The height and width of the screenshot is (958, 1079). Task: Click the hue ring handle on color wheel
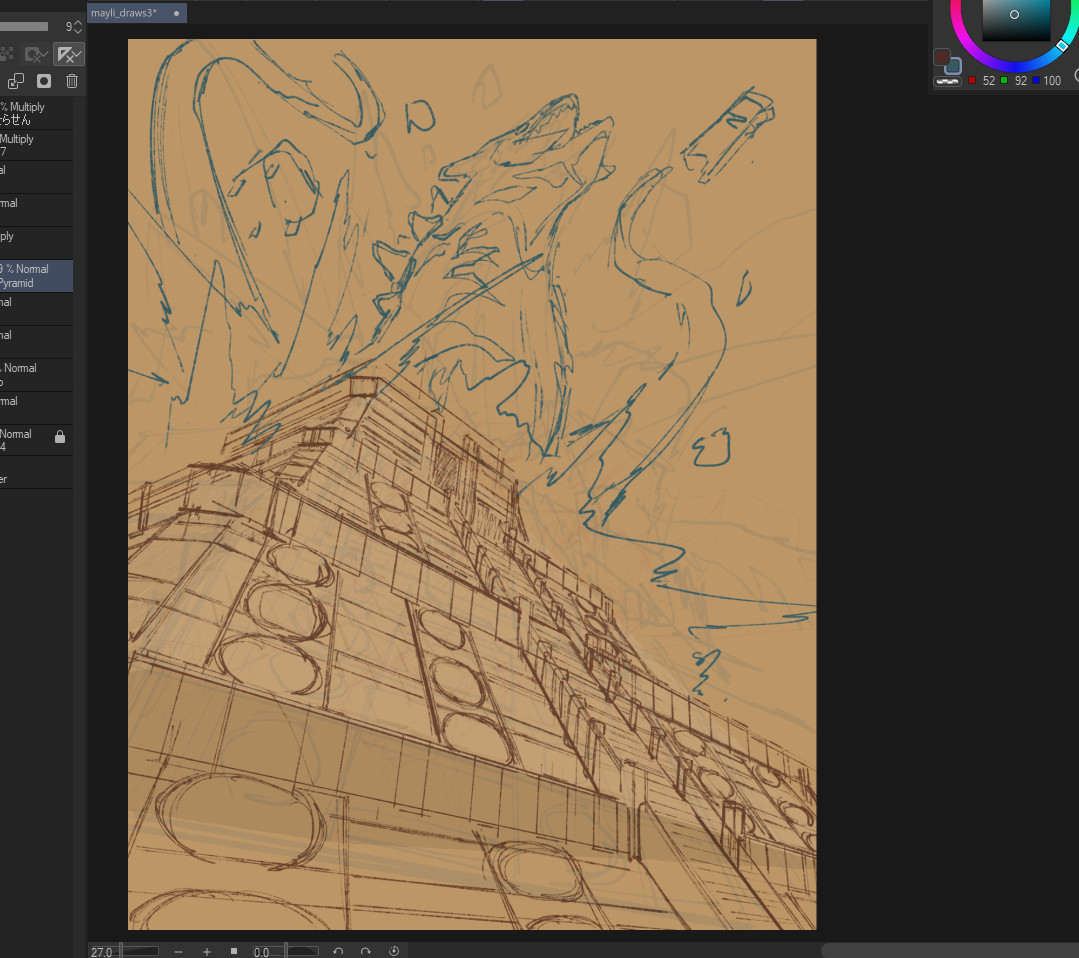point(1062,46)
